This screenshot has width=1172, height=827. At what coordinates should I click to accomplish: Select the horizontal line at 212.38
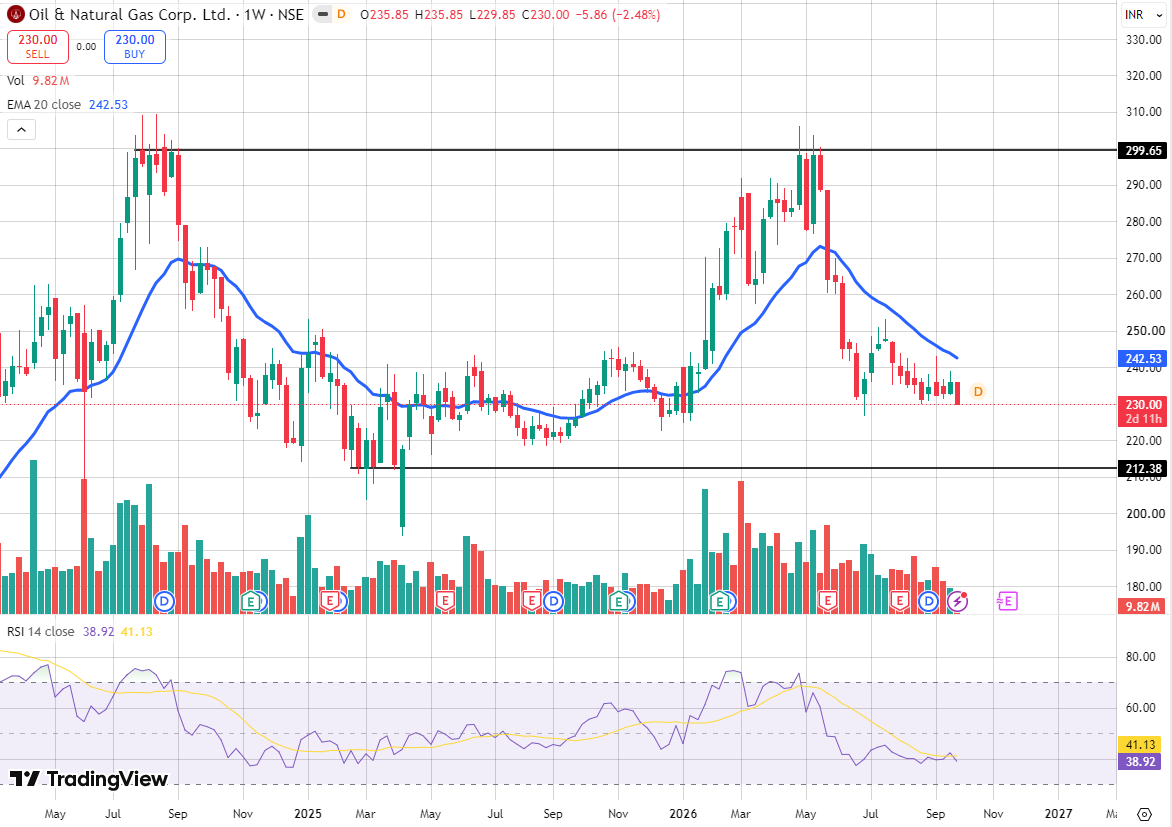point(732,468)
